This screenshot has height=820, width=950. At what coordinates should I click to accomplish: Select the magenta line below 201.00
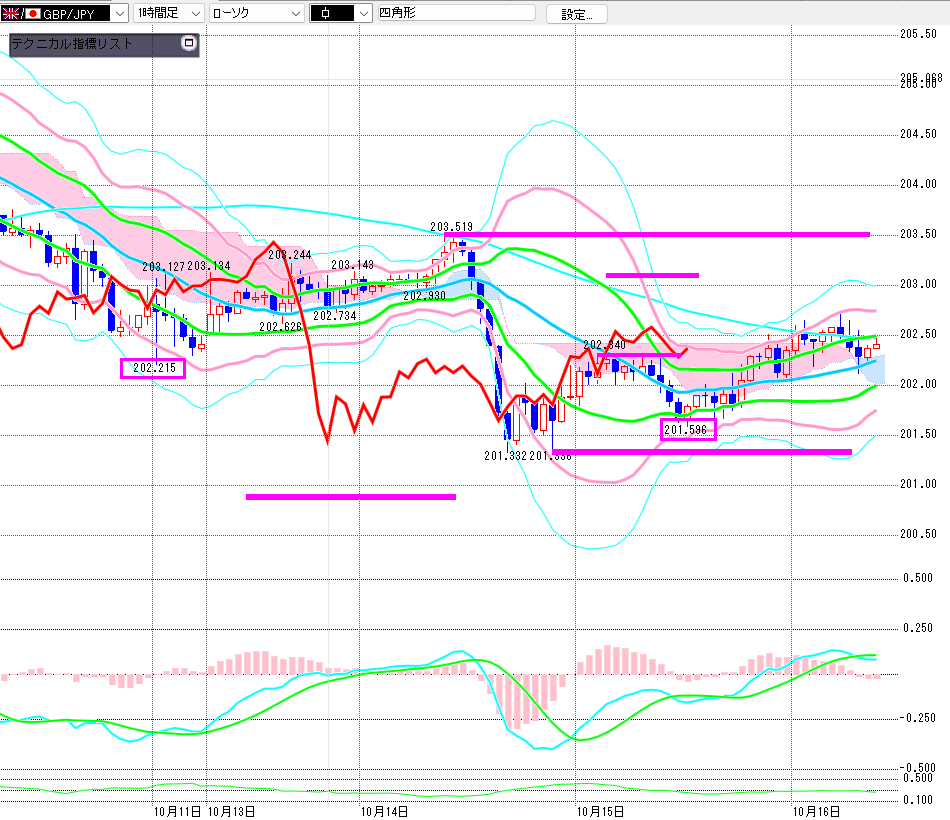[x=350, y=496]
